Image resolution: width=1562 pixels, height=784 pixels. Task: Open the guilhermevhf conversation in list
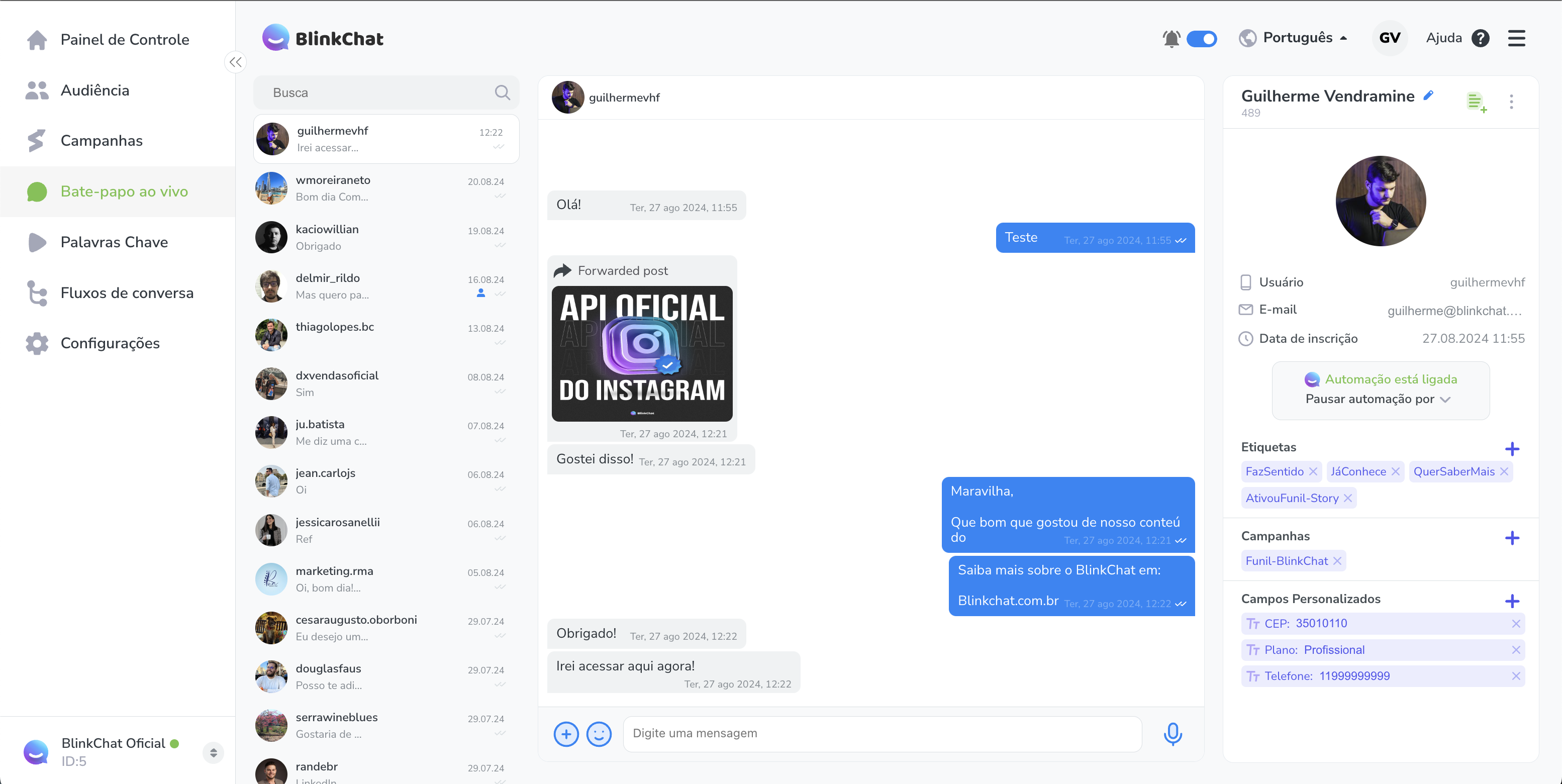click(385, 139)
